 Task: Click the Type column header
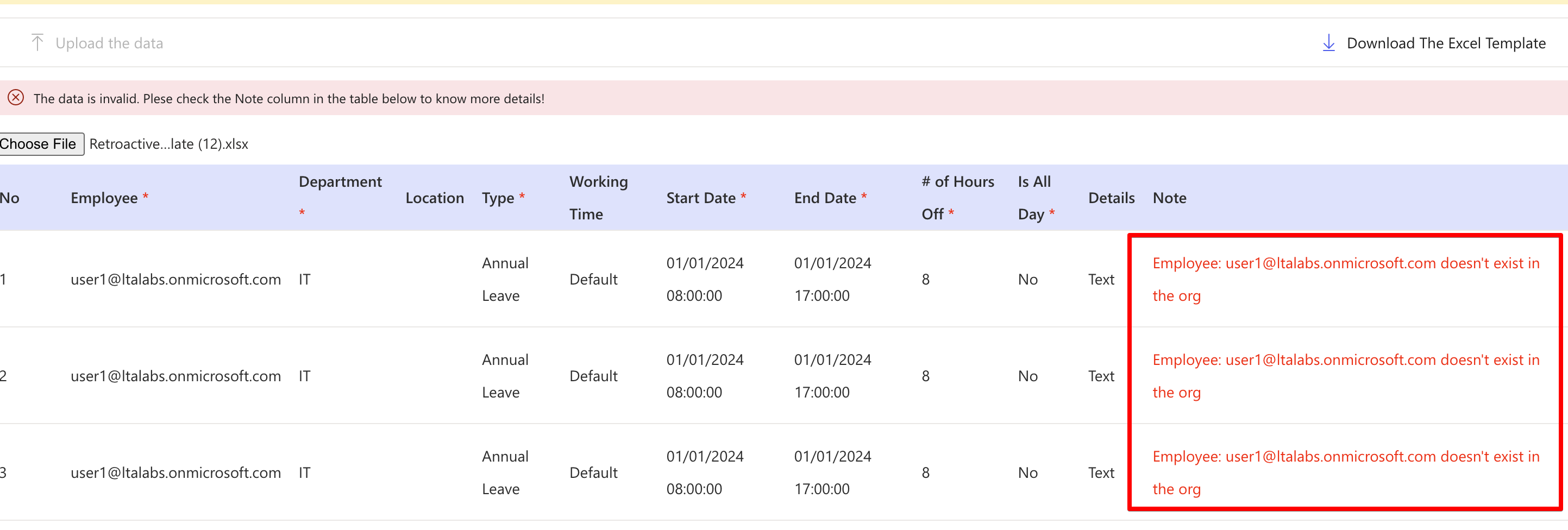[498, 198]
